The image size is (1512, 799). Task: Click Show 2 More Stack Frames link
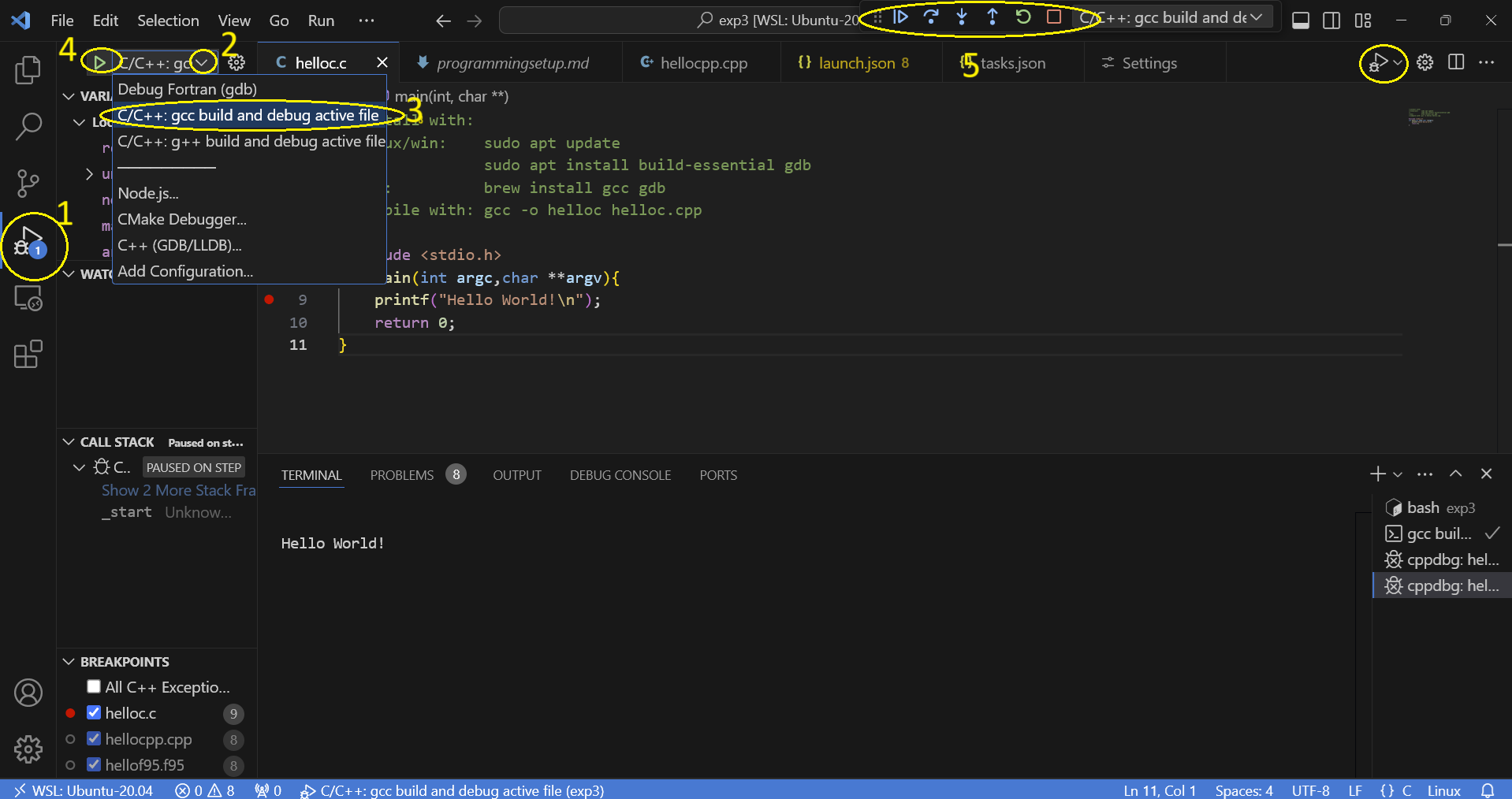tap(178, 490)
